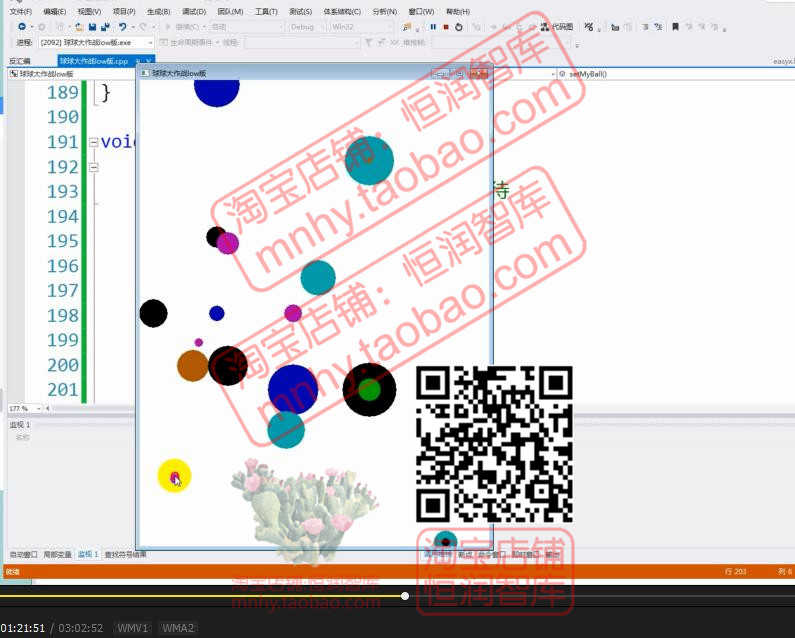
Task: Click the 01:21:51 elapsed time display
Action: point(22,628)
